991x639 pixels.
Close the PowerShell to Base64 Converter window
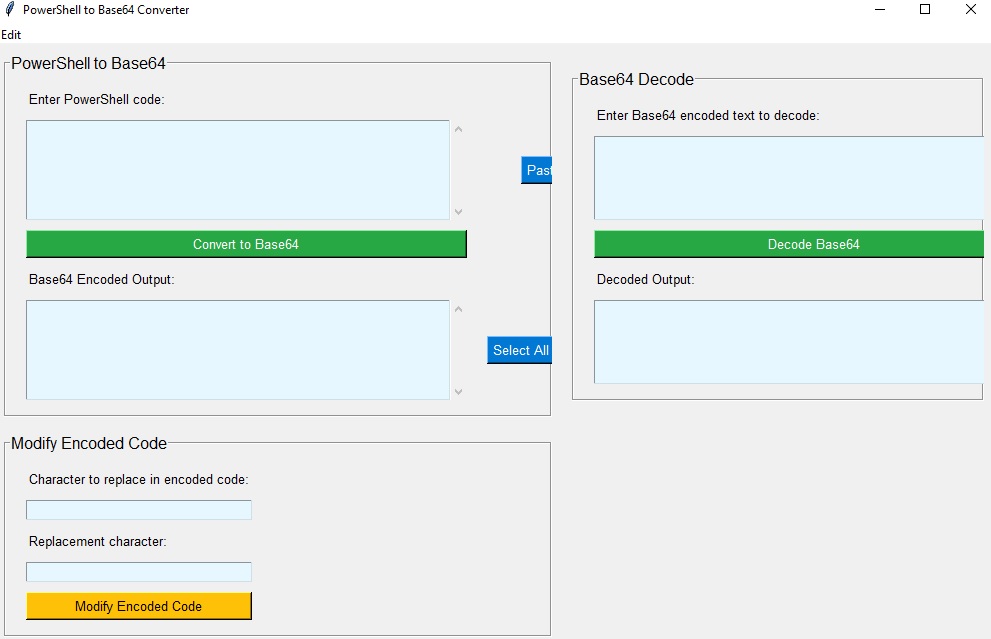[x=971, y=9]
